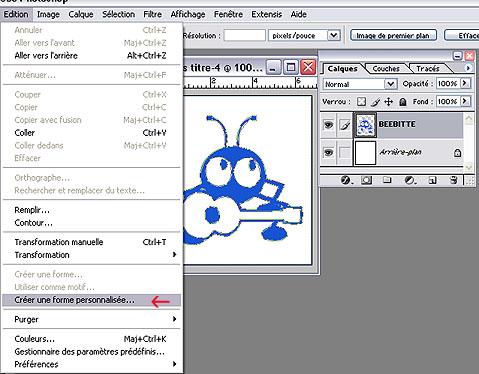Open the pixels/pouce units dropdown
The image size is (479, 374).
point(333,35)
